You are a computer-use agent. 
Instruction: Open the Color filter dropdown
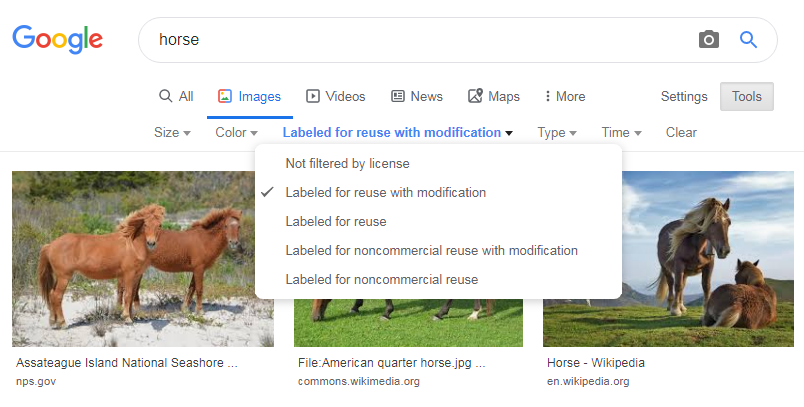[236, 133]
